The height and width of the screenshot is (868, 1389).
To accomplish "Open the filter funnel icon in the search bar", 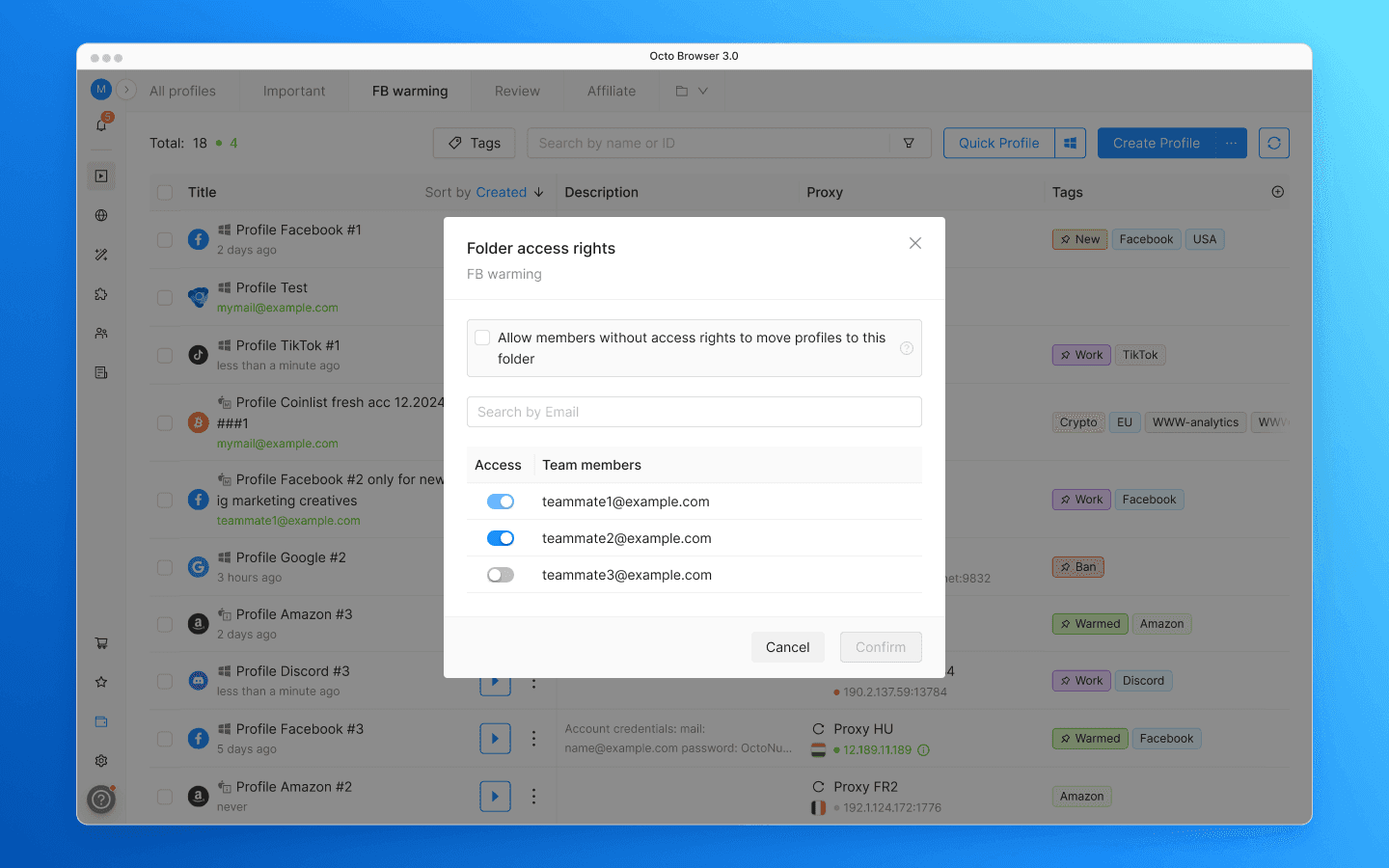I will click(909, 143).
